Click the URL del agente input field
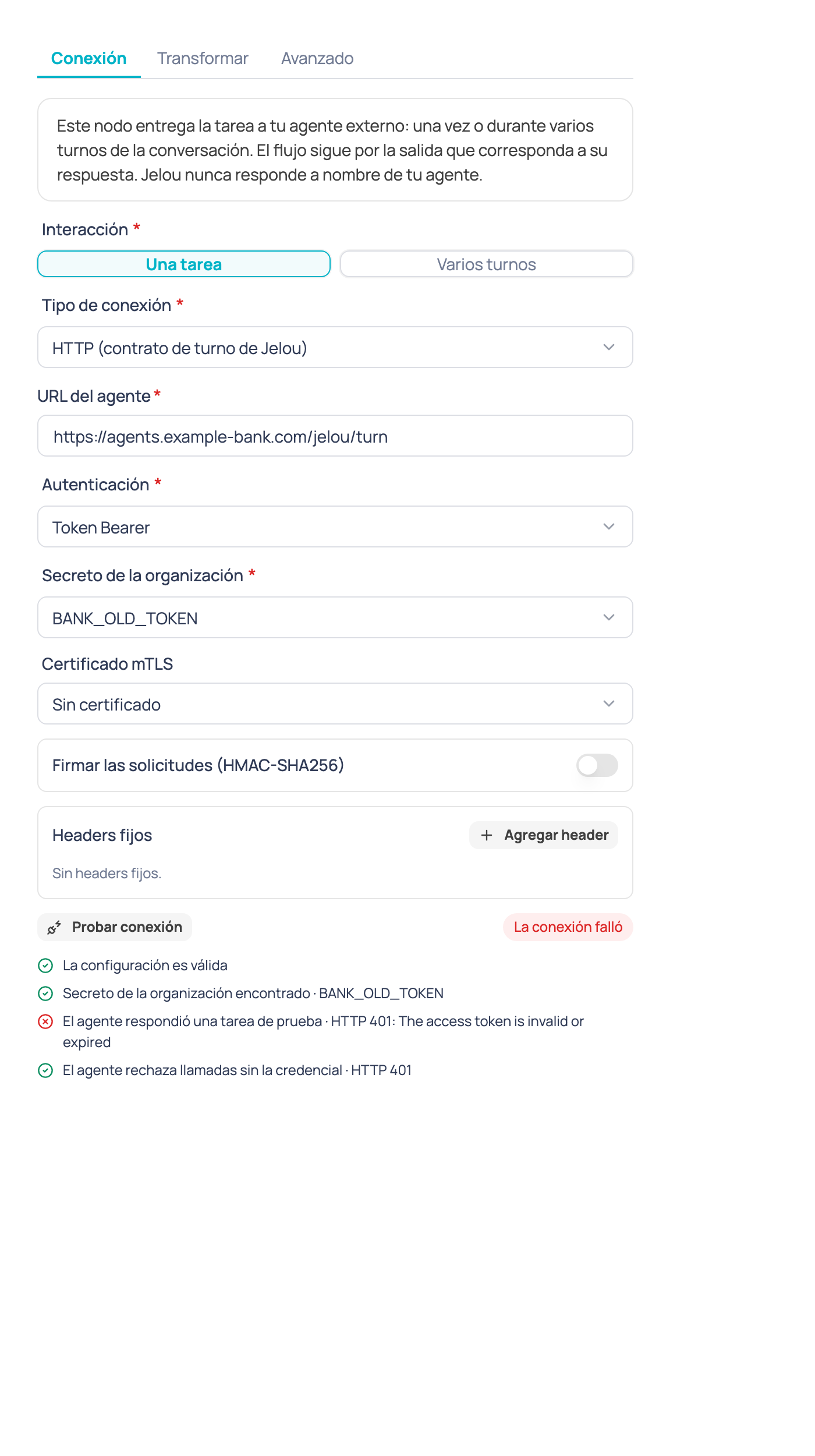The height and width of the screenshot is (1456, 815). point(335,436)
